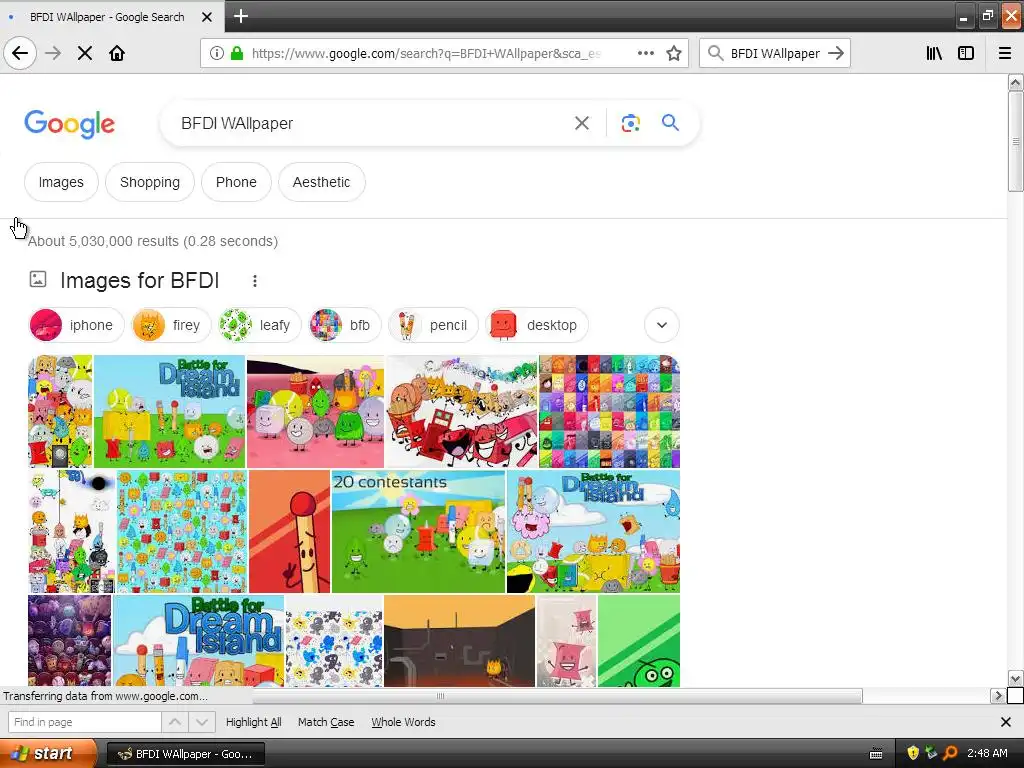Filter images by the bfb chip
Image resolution: width=1024 pixels, height=768 pixels.
[345, 325]
